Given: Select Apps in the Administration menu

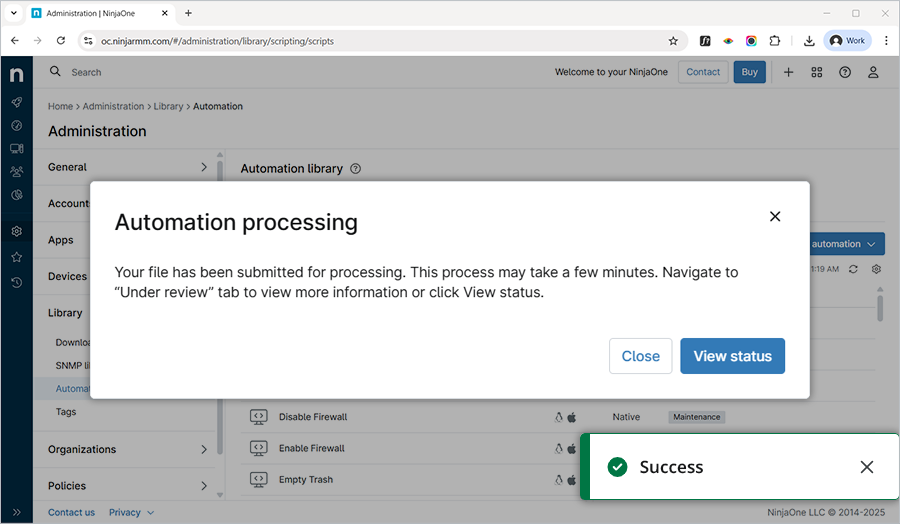Looking at the screenshot, I should pos(61,240).
